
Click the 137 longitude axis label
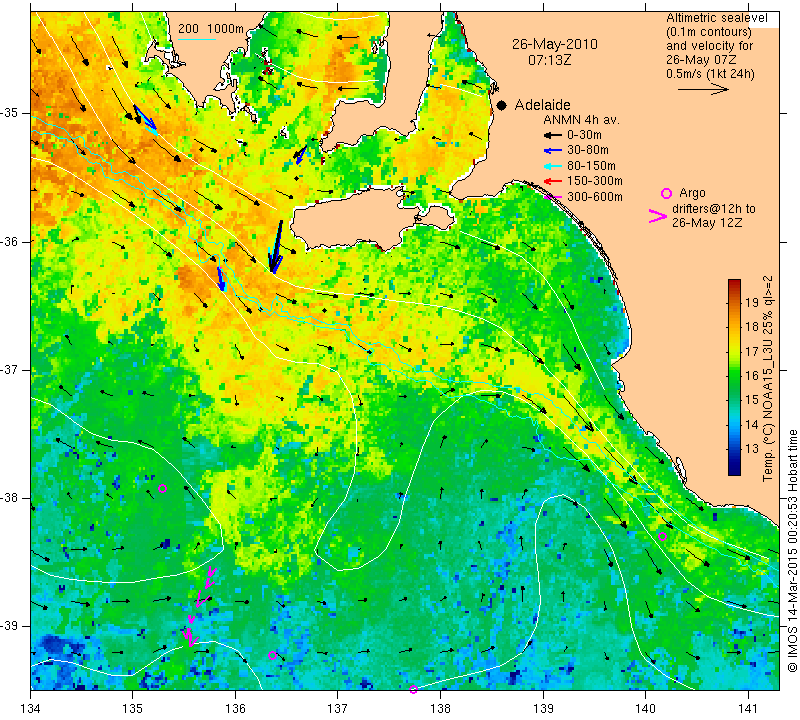tap(338, 708)
